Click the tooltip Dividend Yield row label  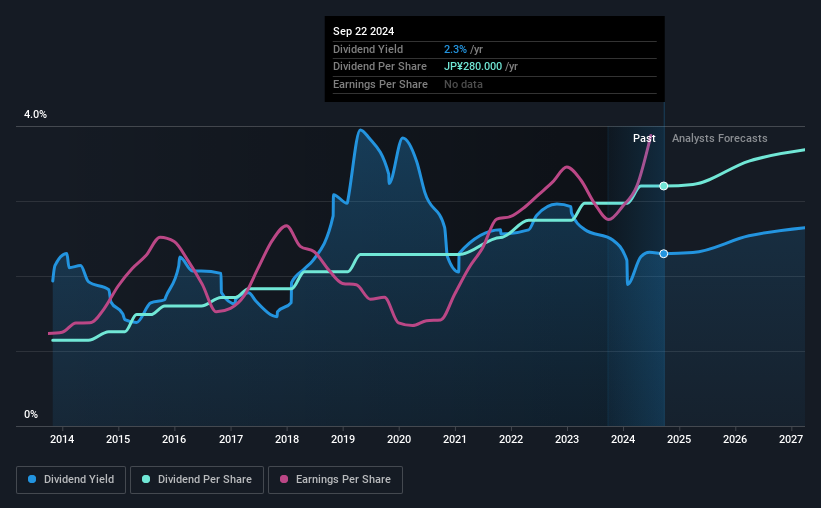(368, 49)
